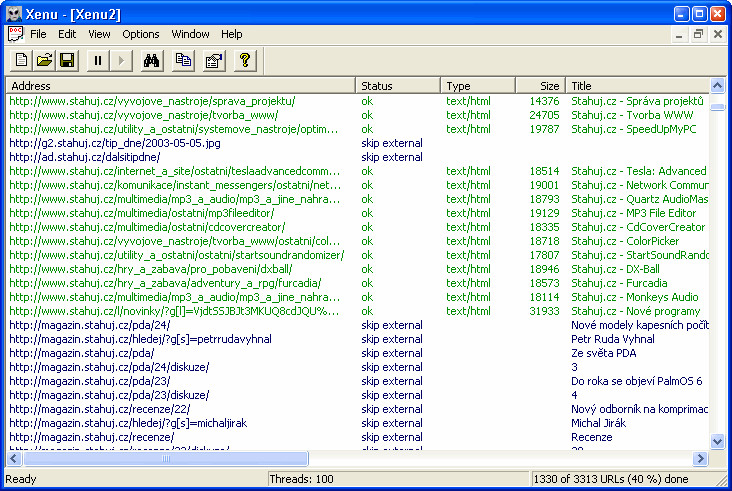
Task: Click the size value 14376
Action: 544,101
